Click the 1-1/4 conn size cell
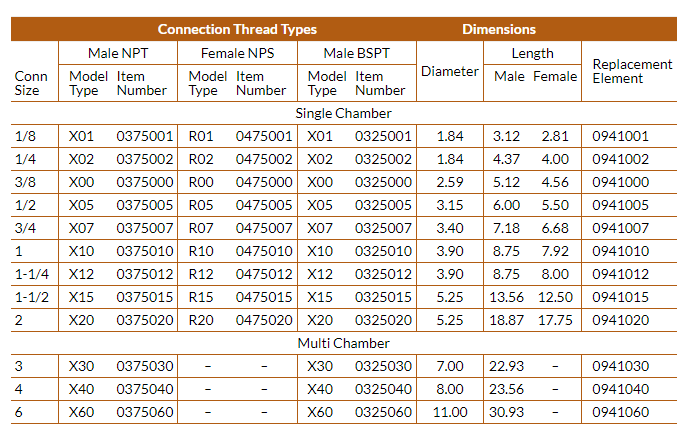 point(32,274)
